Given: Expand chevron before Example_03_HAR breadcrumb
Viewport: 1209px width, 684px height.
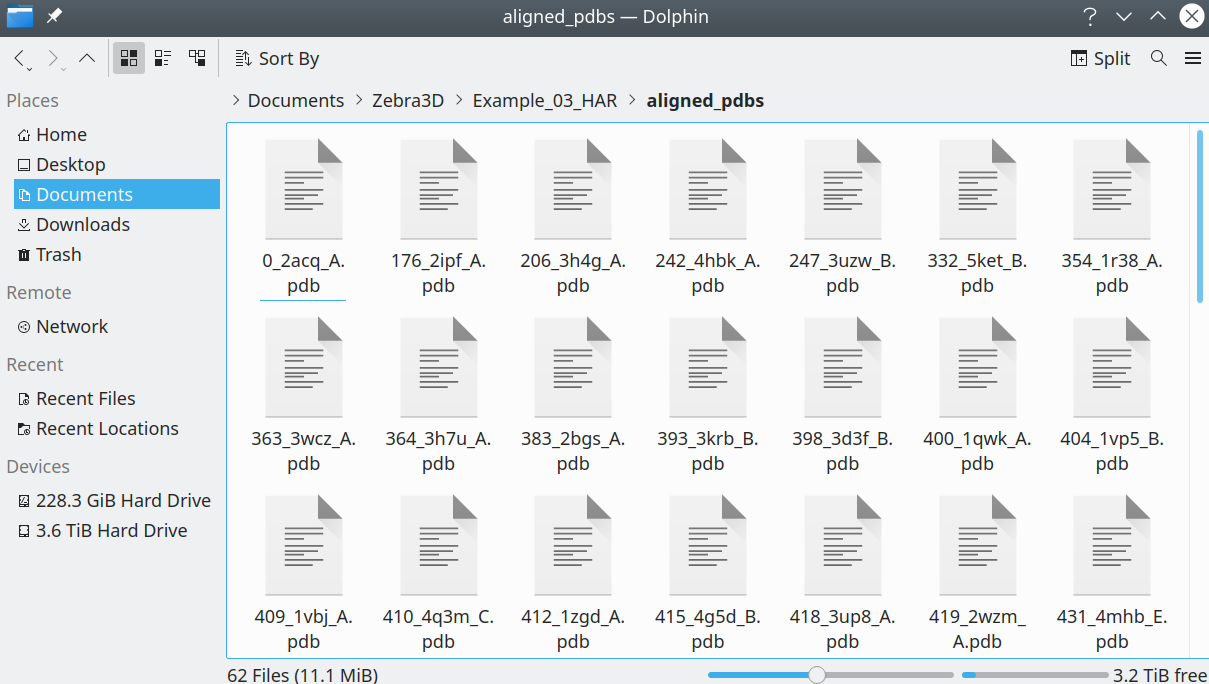Looking at the screenshot, I should pyautogui.click(x=459, y=100).
